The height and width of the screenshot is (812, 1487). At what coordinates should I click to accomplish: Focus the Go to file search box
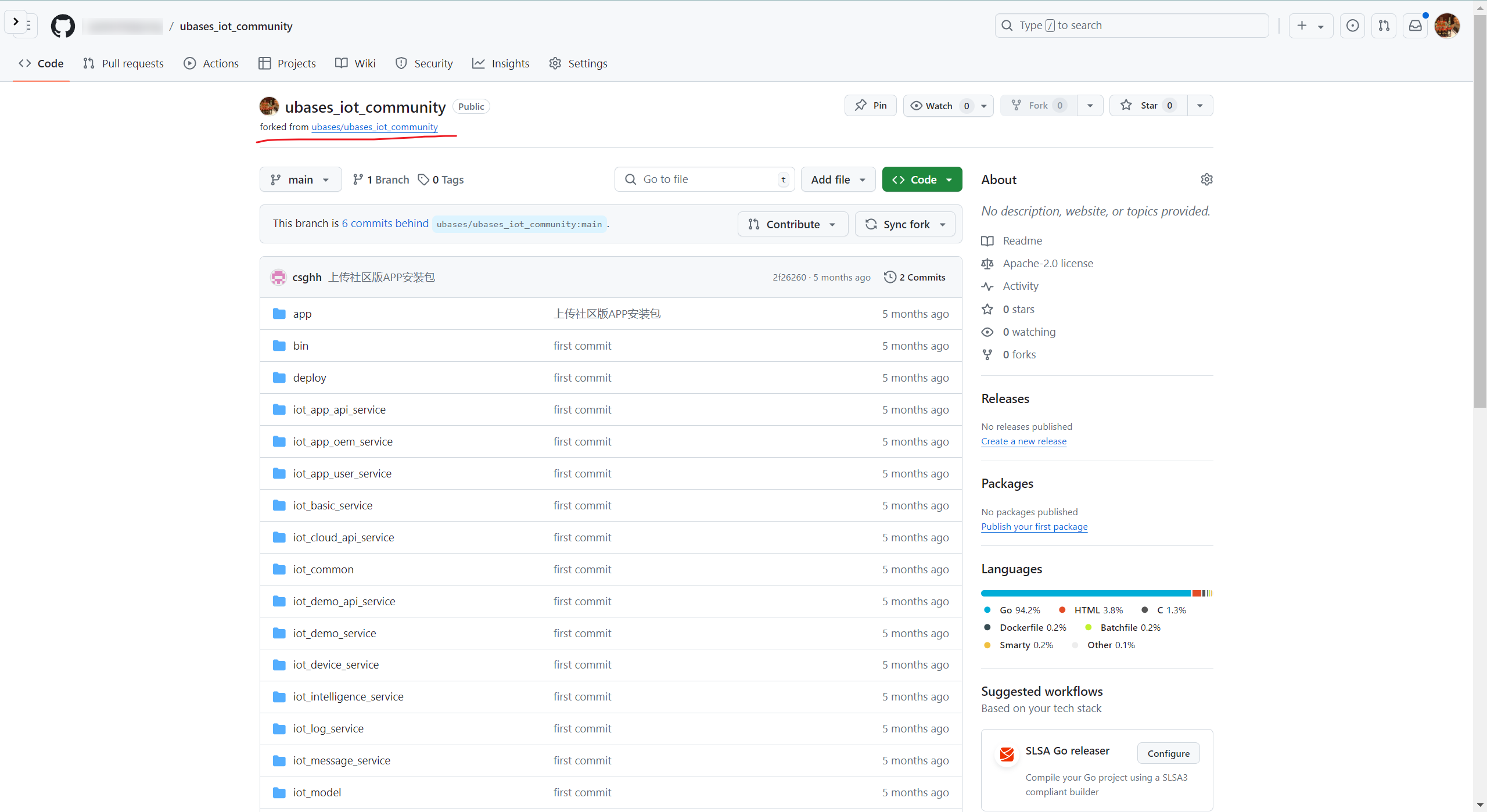705,179
